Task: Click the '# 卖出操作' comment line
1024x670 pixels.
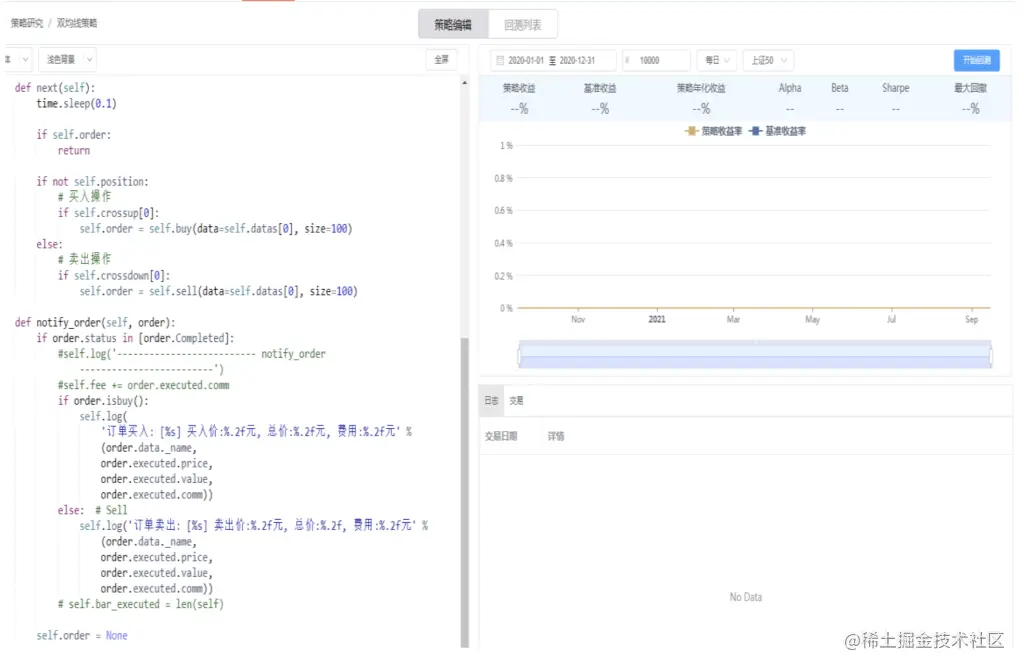Action: tap(84, 259)
